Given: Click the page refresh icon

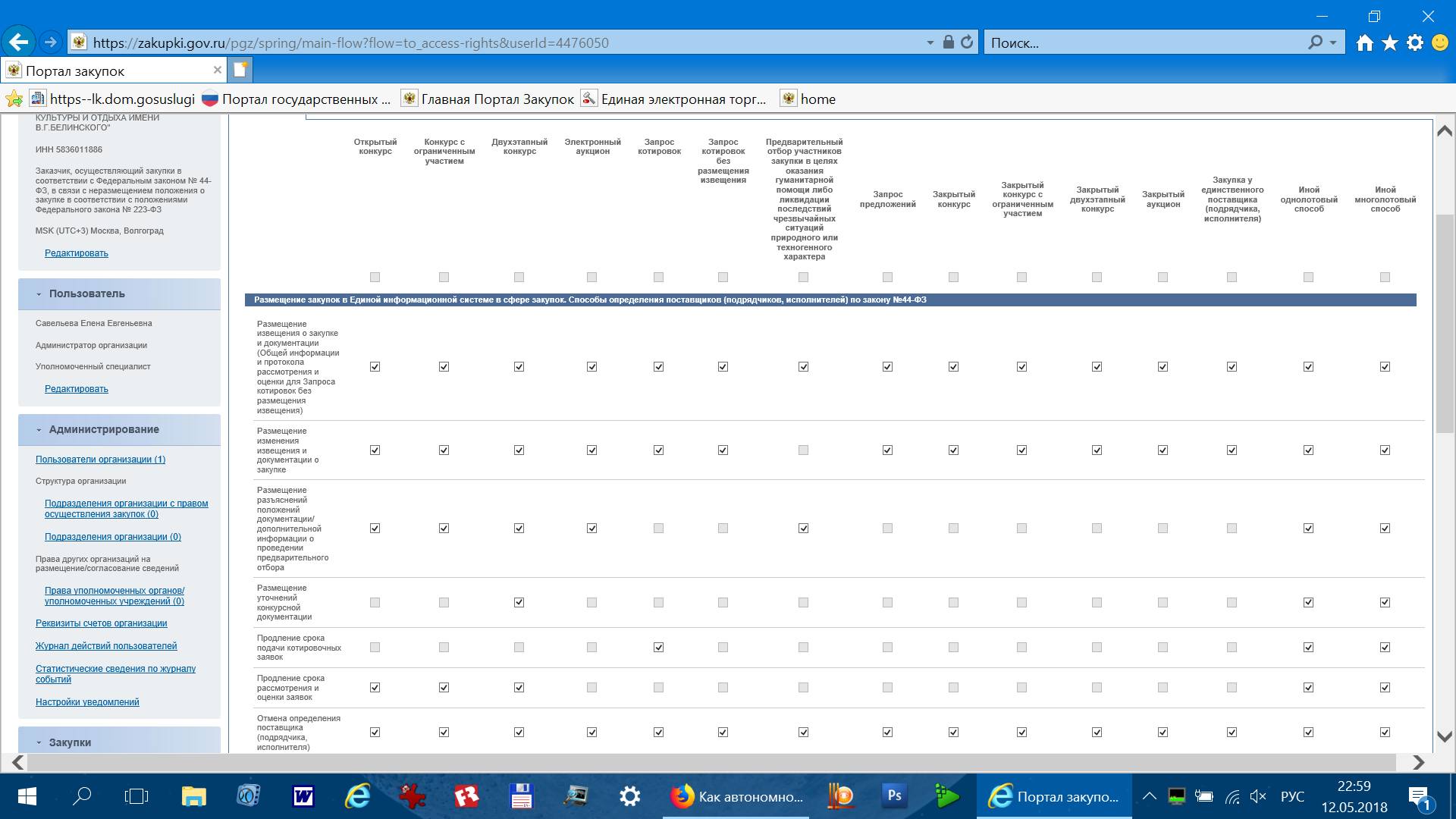Looking at the screenshot, I should click(967, 42).
